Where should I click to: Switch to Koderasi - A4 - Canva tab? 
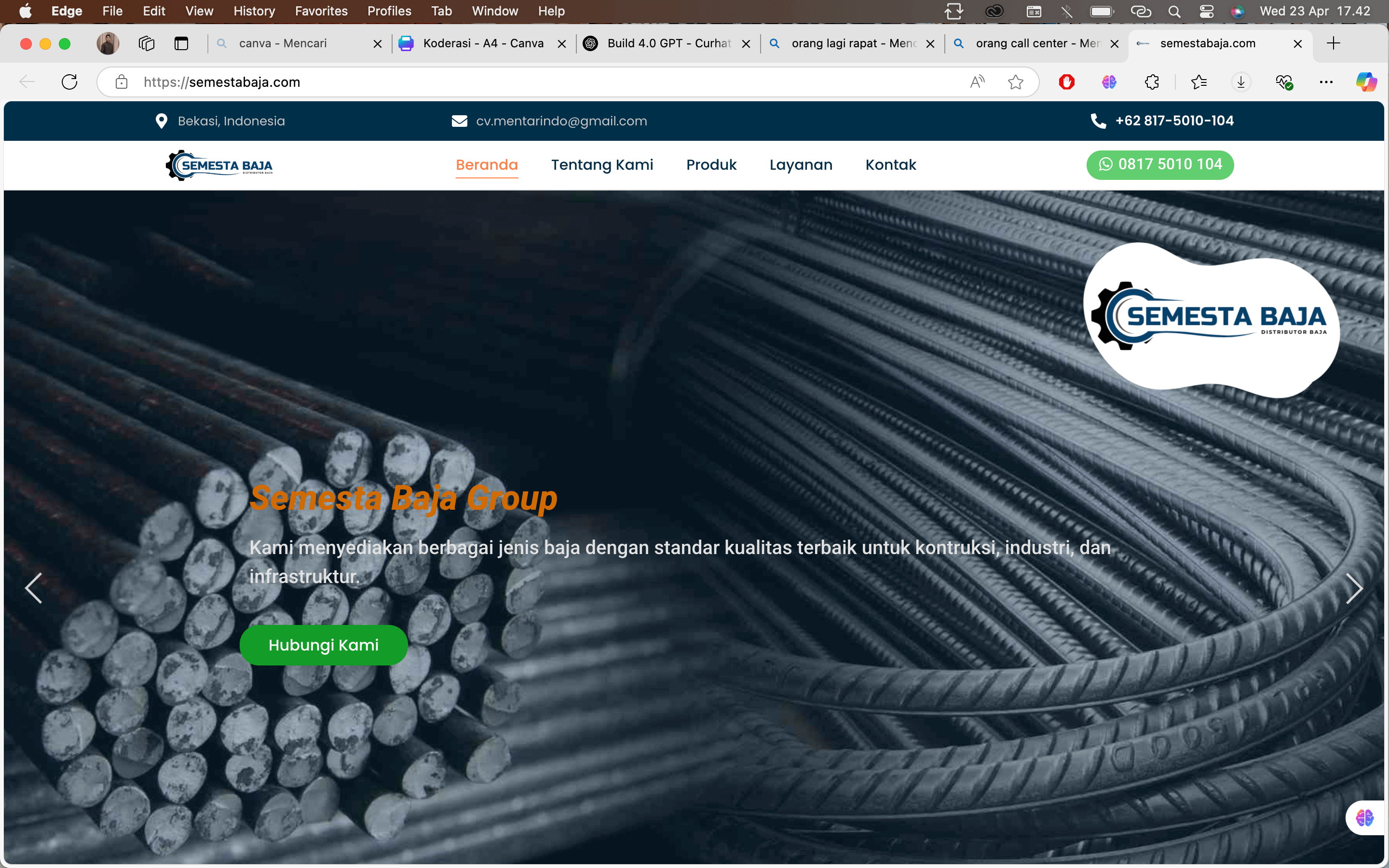coord(482,43)
